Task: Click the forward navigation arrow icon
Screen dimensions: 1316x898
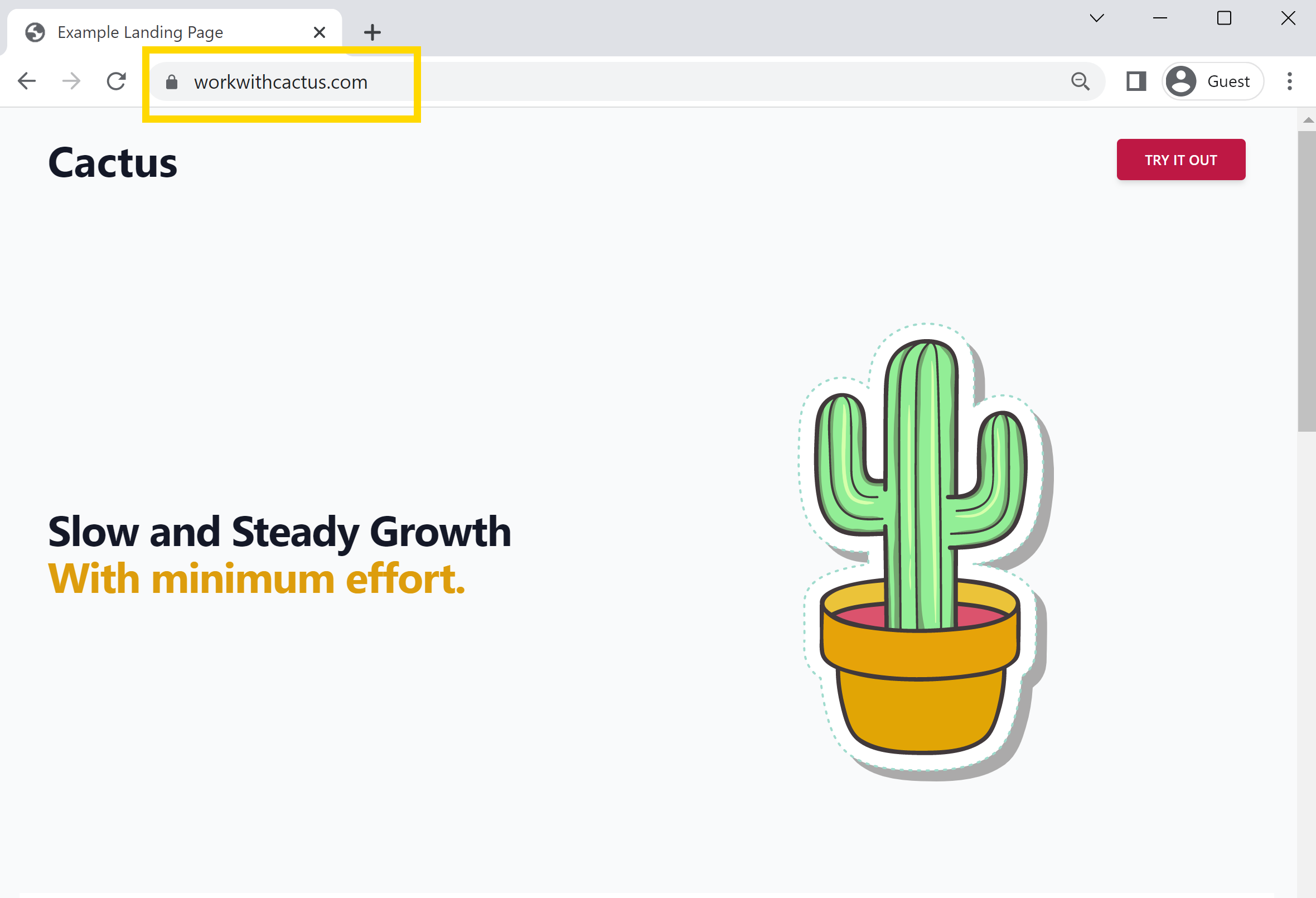Action: [x=70, y=81]
